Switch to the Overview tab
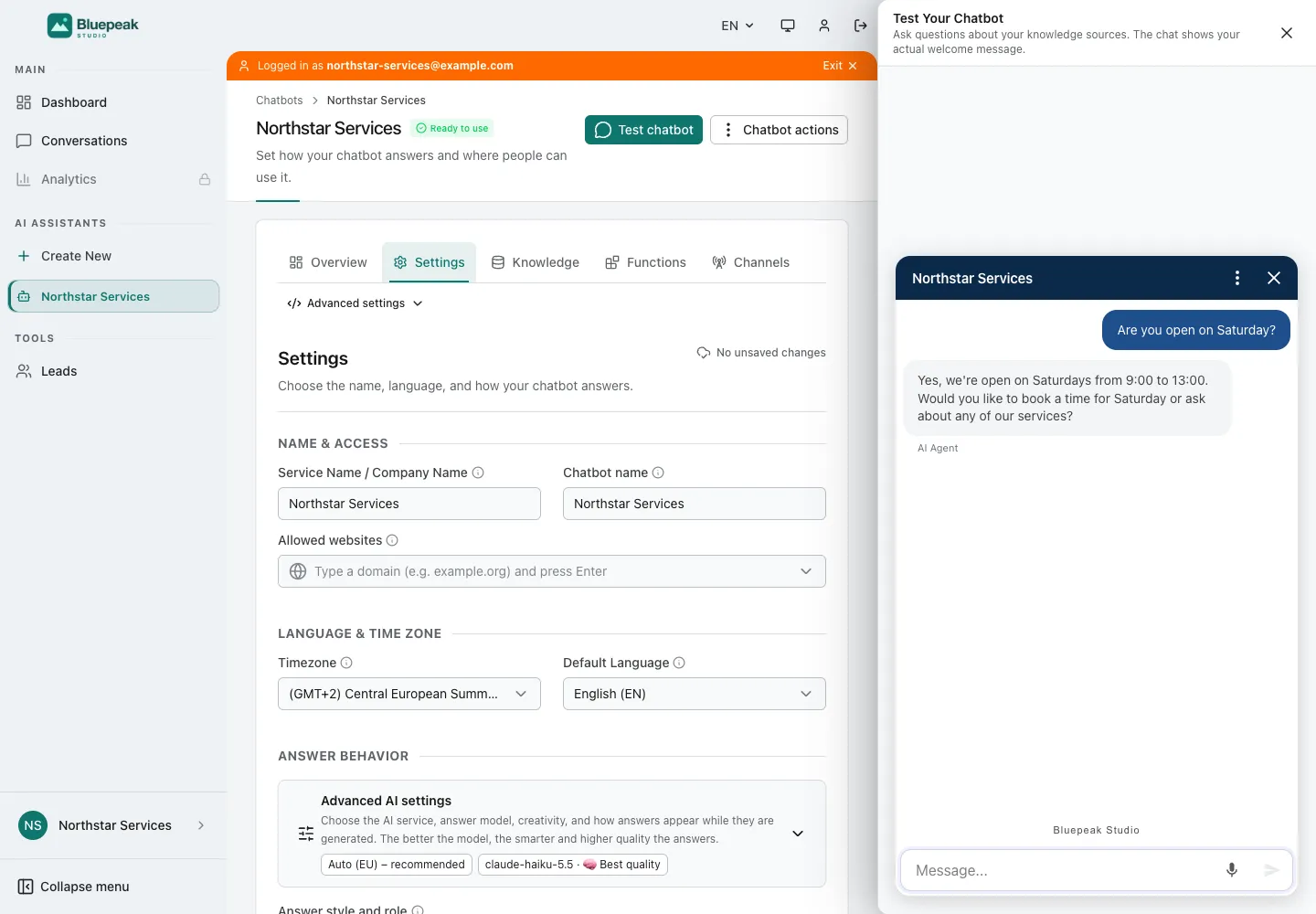This screenshot has width=1316, height=914. pyautogui.click(x=328, y=262)
